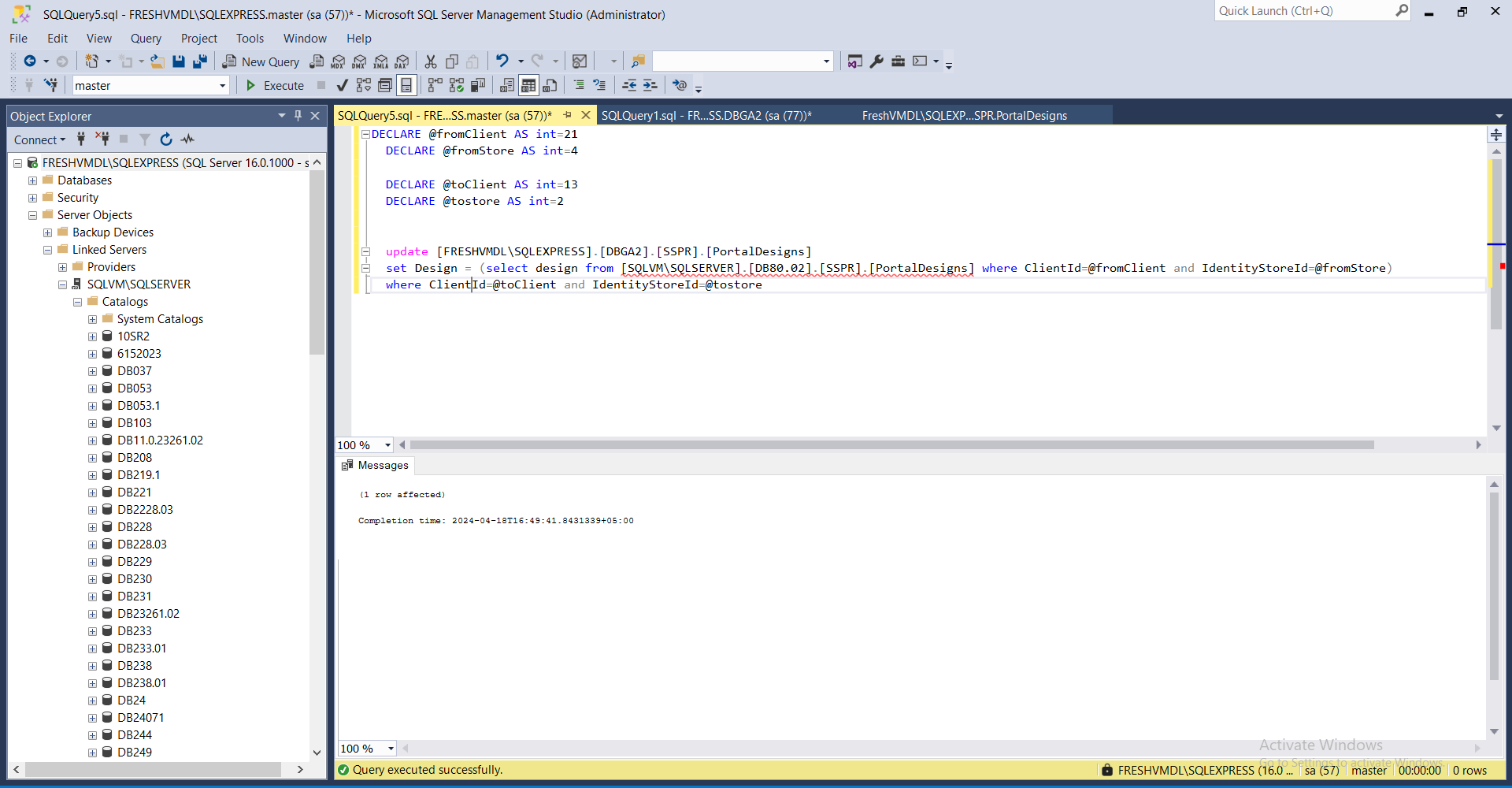Display the estimated execution plan
The height and width of the screenshot is (788, 1512).
(363, 85)
